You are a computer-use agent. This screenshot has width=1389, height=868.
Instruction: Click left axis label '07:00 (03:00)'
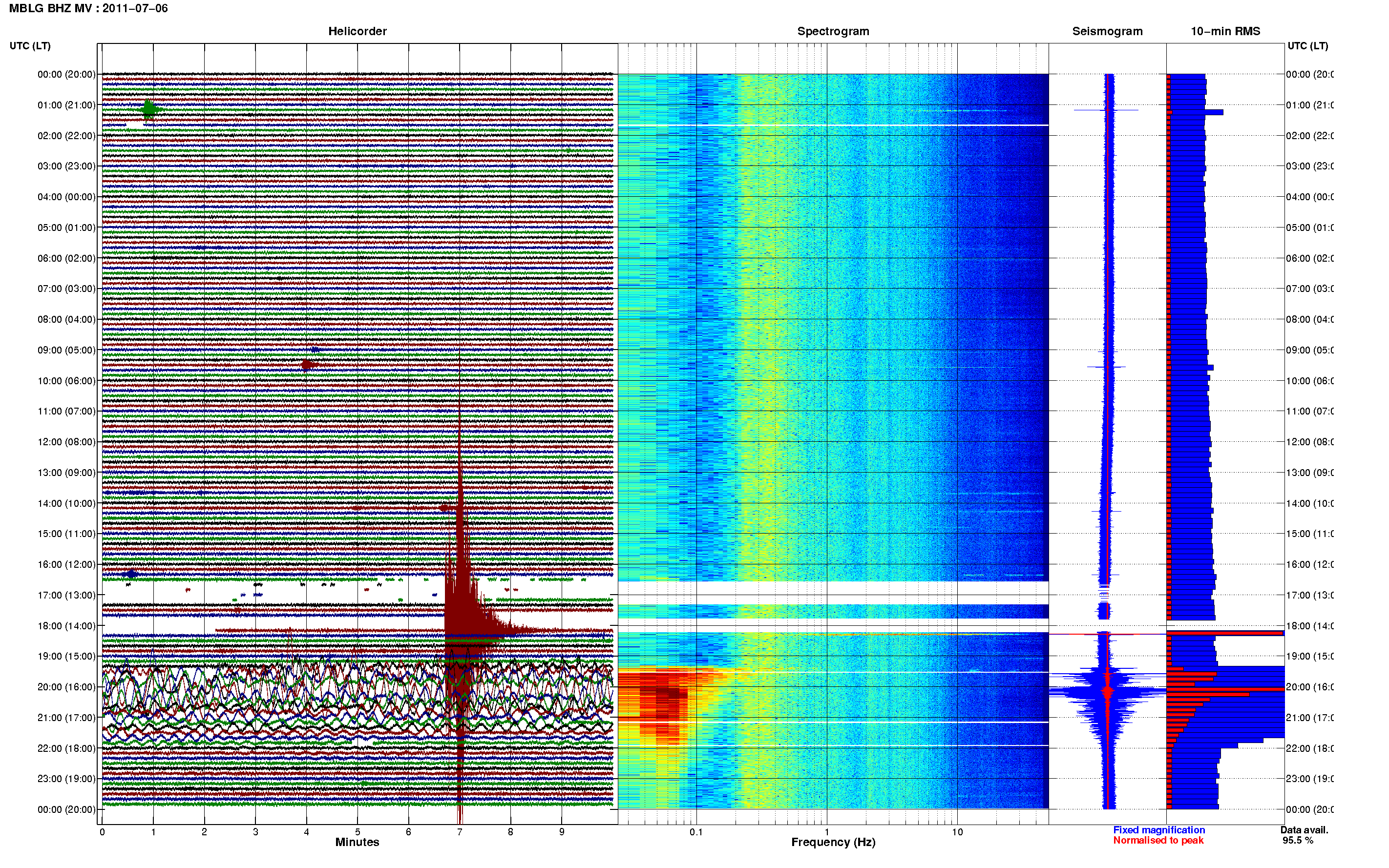66,288
